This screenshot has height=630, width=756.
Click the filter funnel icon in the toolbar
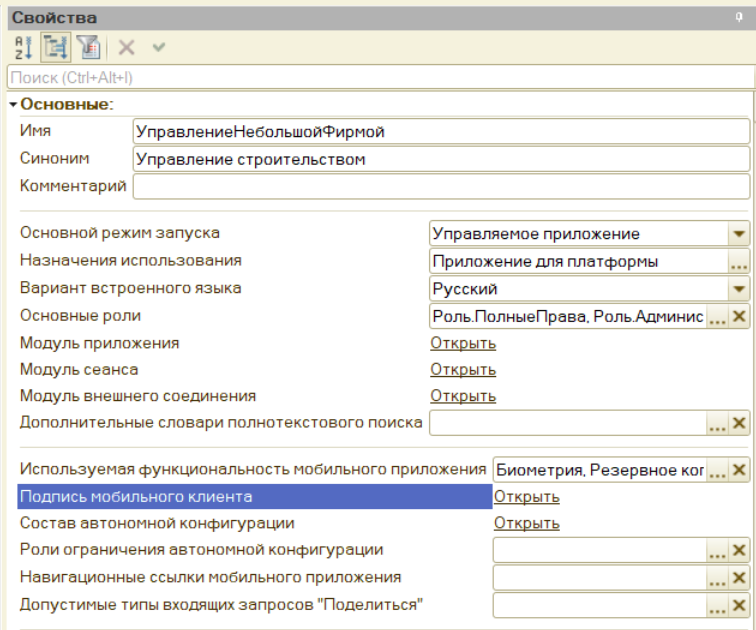(89, 46)
